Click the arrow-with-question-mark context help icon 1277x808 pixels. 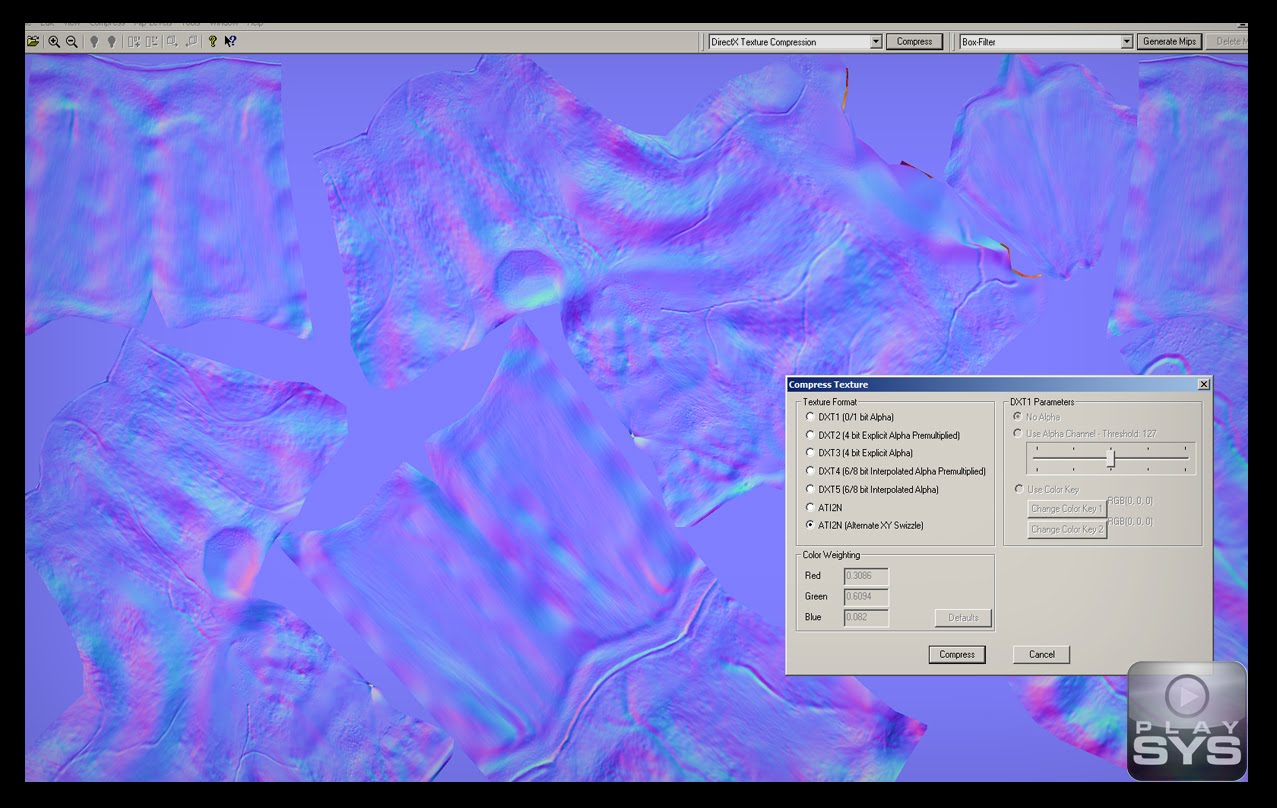click(x=230, y=42)
